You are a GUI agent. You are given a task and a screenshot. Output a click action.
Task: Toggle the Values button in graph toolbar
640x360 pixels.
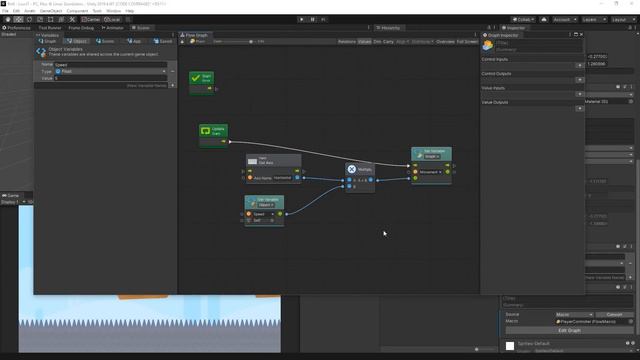click(364, 42)
